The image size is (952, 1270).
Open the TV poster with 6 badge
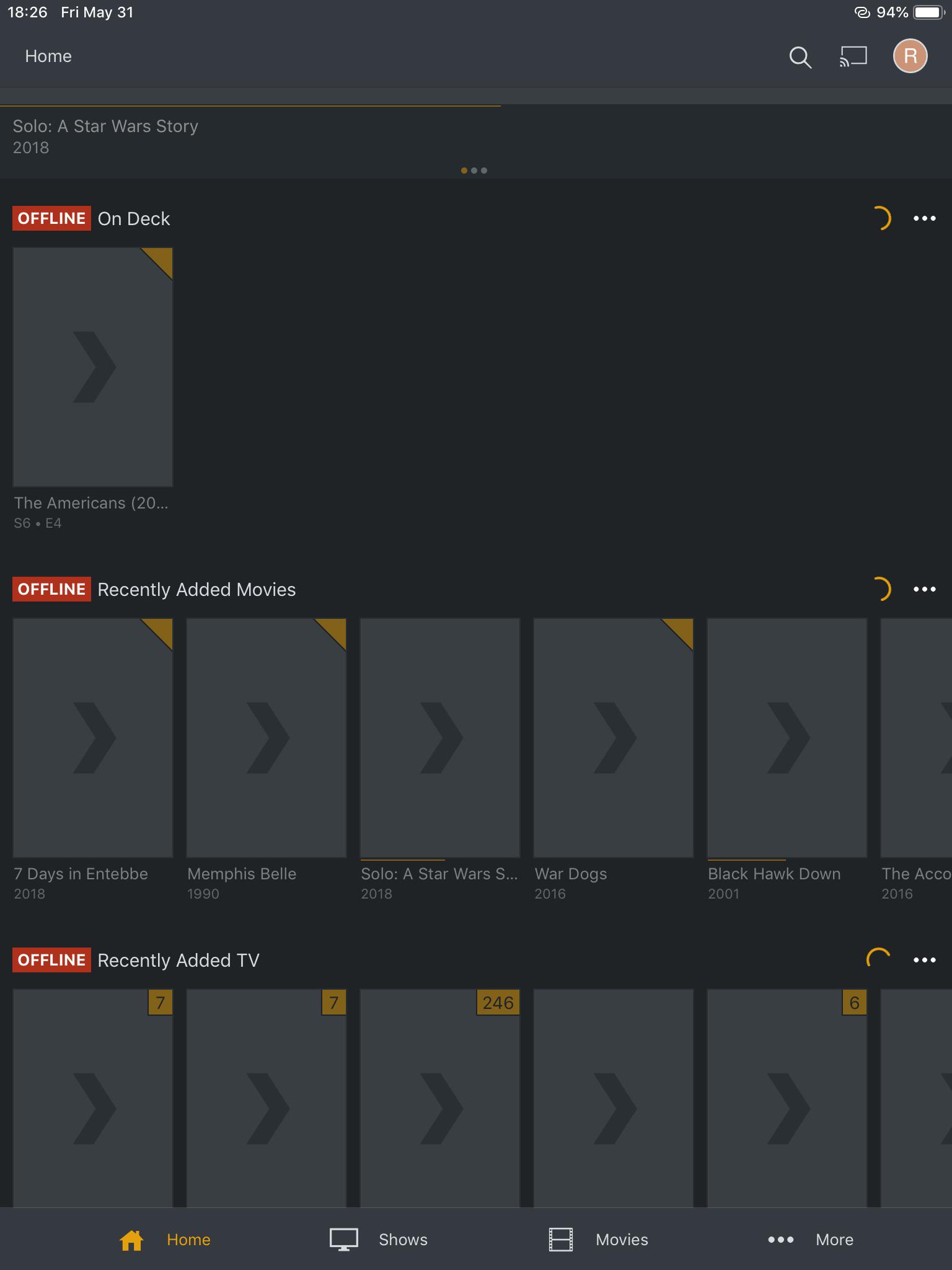(x=787, y=1098)
